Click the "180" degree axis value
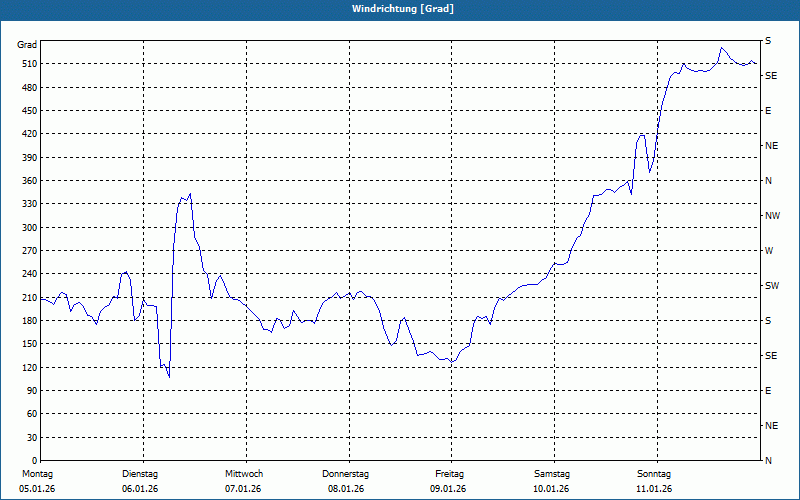 point(29,321)
